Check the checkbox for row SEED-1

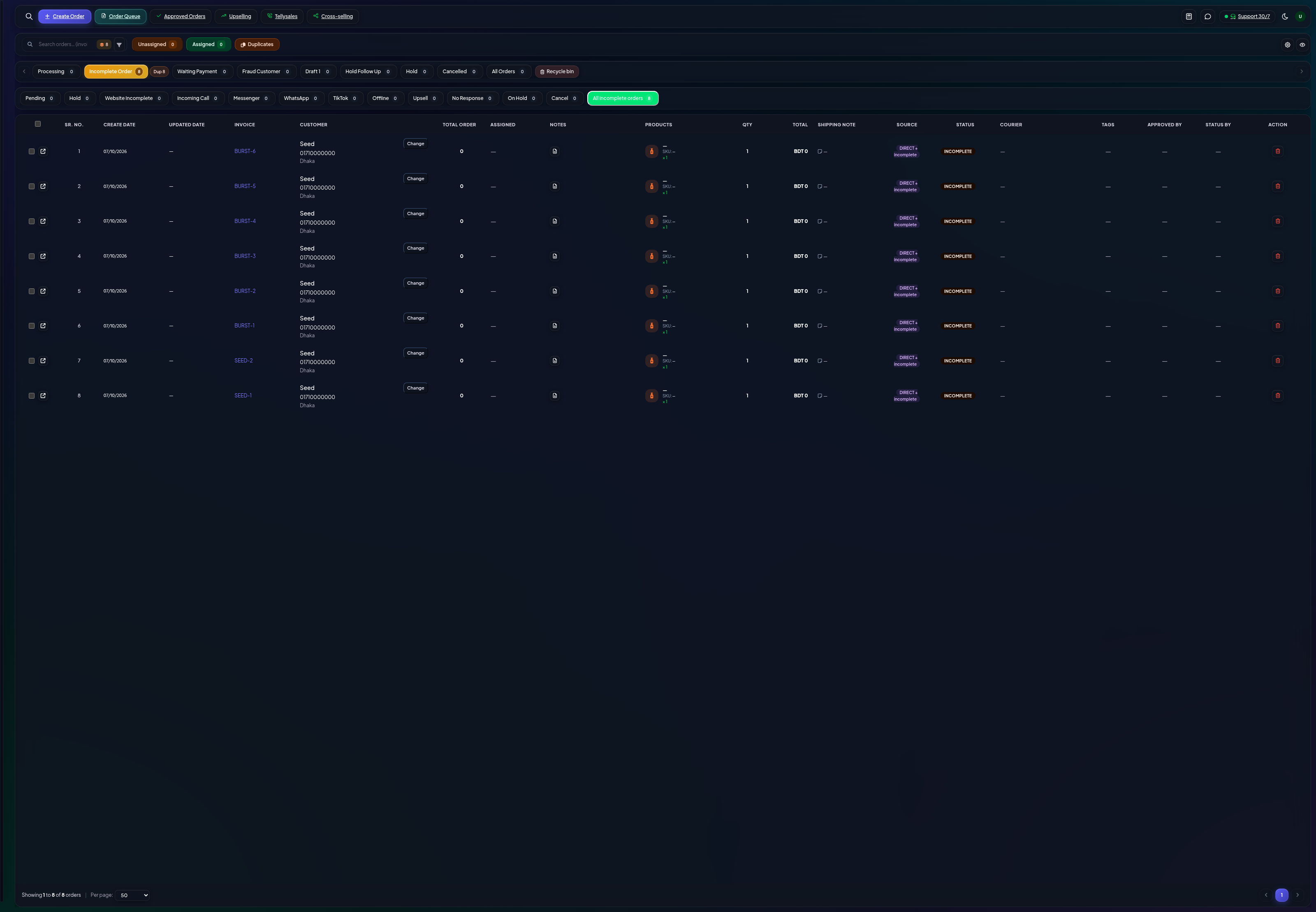(31, 395)
